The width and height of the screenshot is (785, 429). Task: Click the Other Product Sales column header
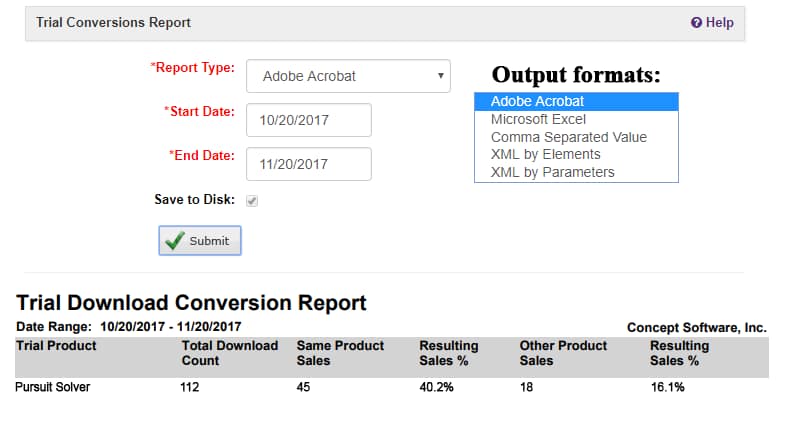pos(563,353)
